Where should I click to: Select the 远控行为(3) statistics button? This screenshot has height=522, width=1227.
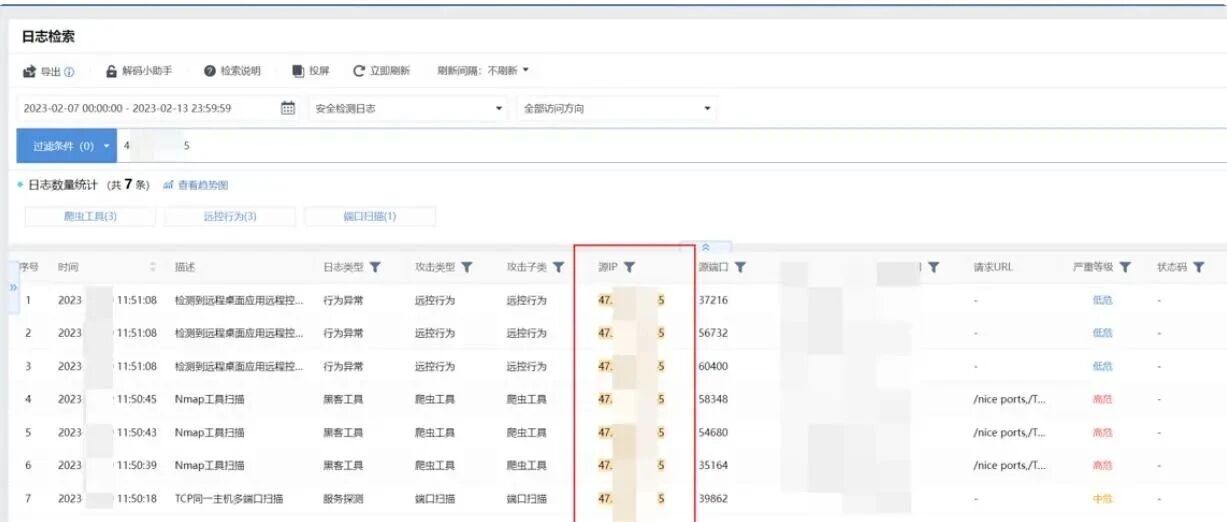coord(230,216)
